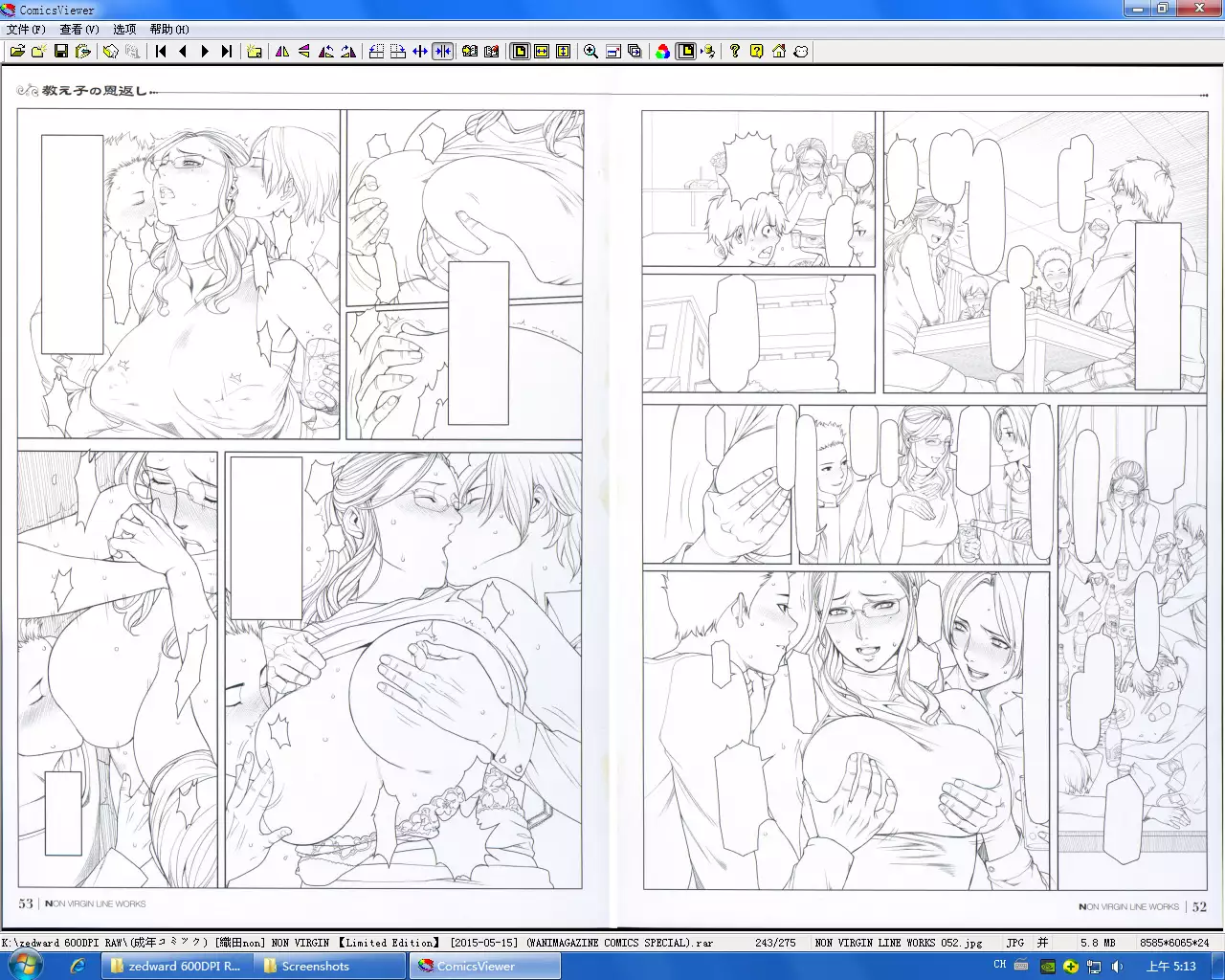Image resolution: width=1225 pixels, height=980 pixels.
Task: Go to the previous page arrow
Action: coord(183,52)
